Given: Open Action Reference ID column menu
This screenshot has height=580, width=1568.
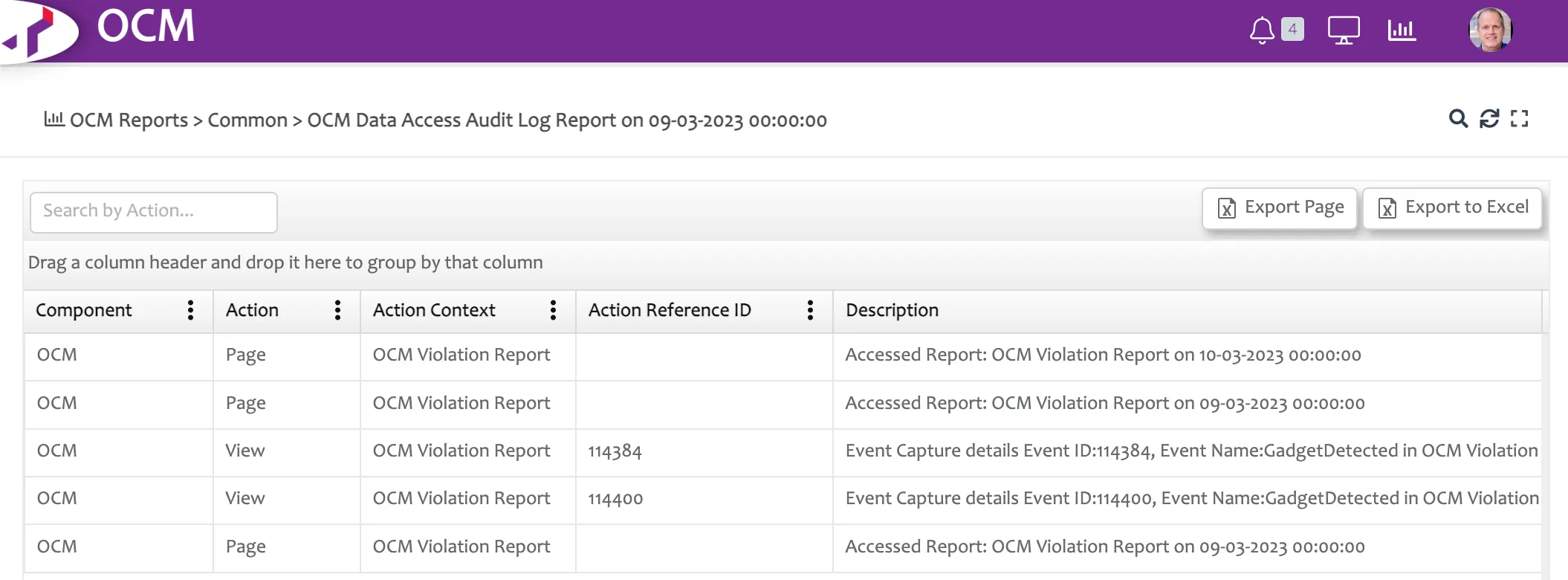Looking at the screenshot, I should [811, 310].
